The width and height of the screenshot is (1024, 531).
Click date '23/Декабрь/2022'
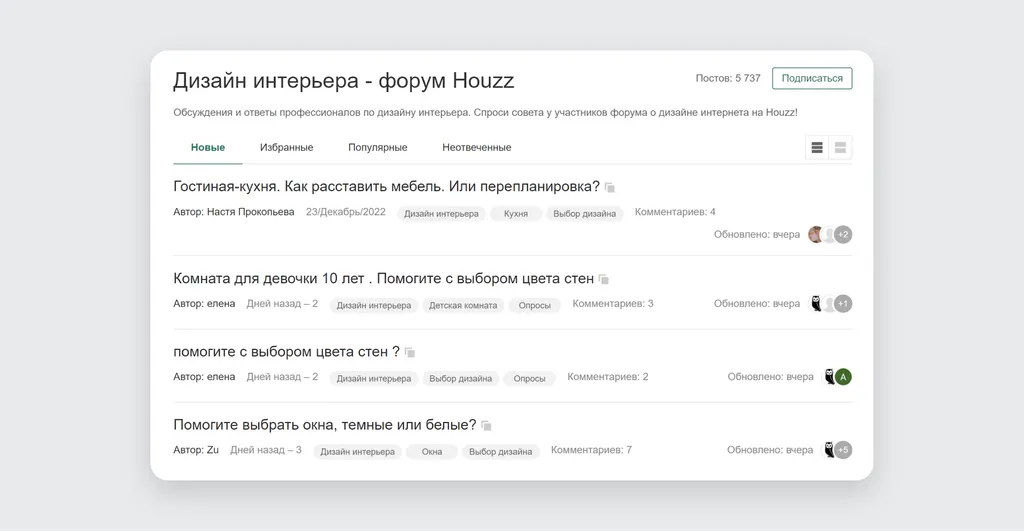pos(345,212)
